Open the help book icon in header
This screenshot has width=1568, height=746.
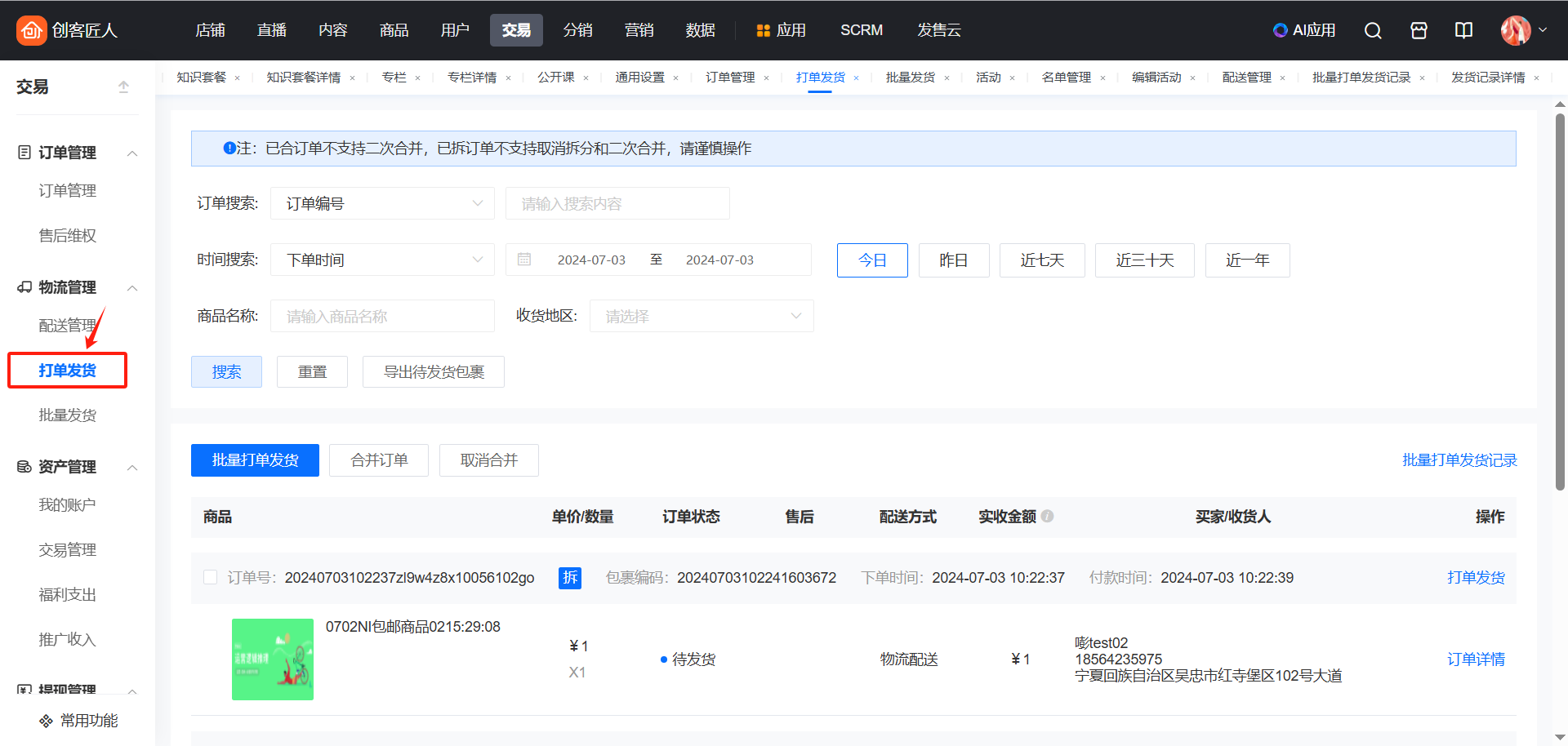(x=1463, y=30)
